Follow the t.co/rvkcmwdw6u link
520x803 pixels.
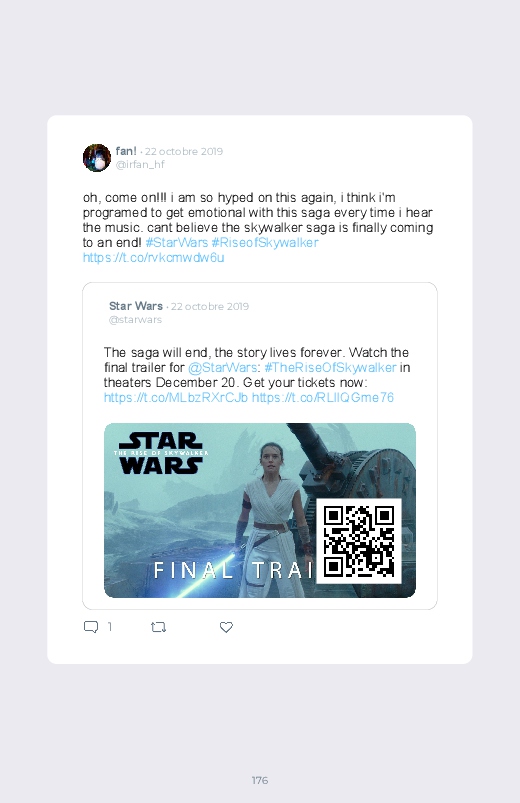154,257
